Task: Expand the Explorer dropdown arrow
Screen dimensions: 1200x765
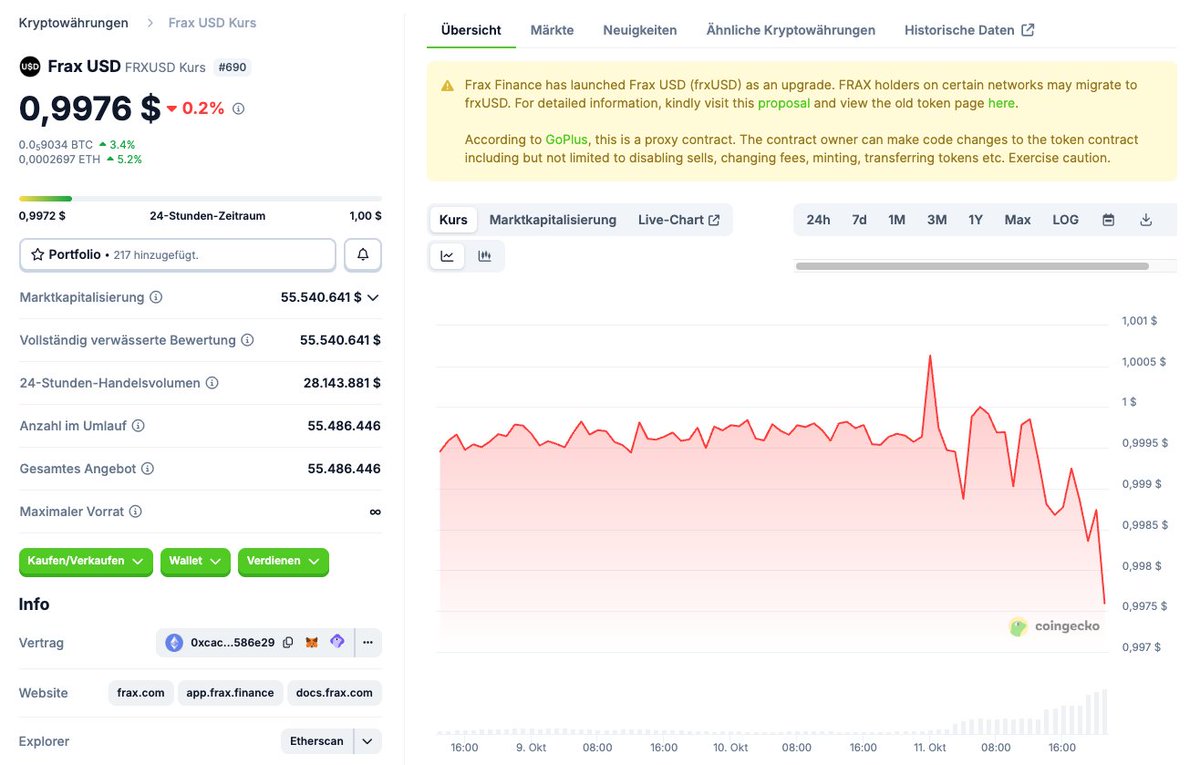Action: [367, 742]
